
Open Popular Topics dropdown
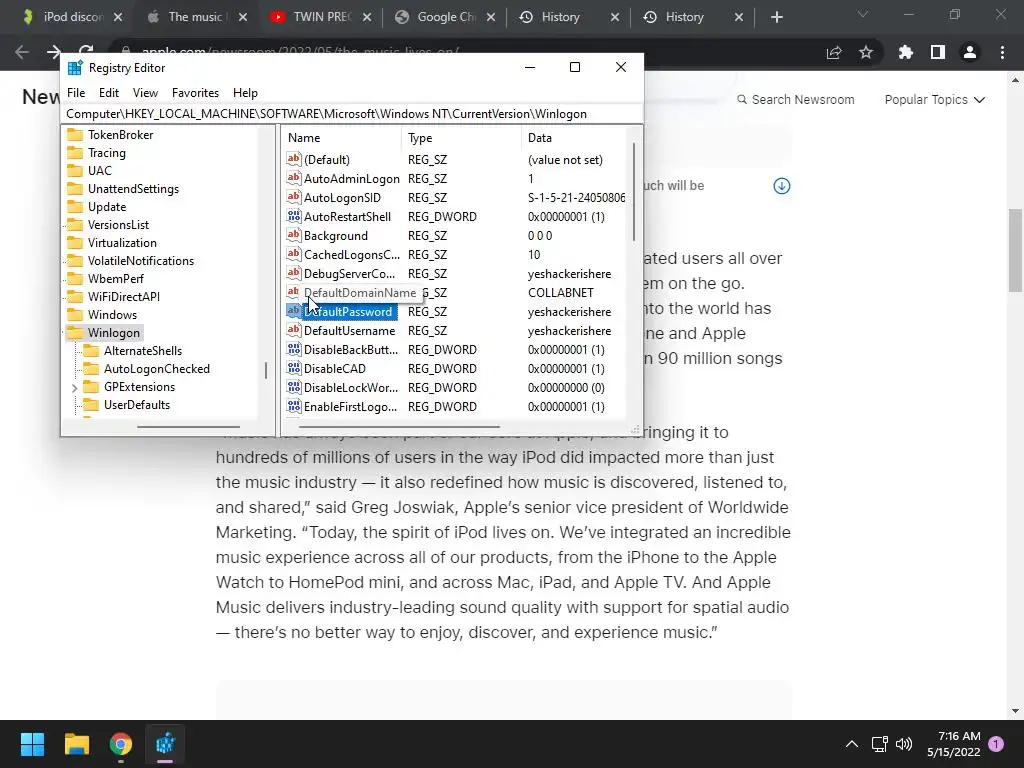coord(935,100)
